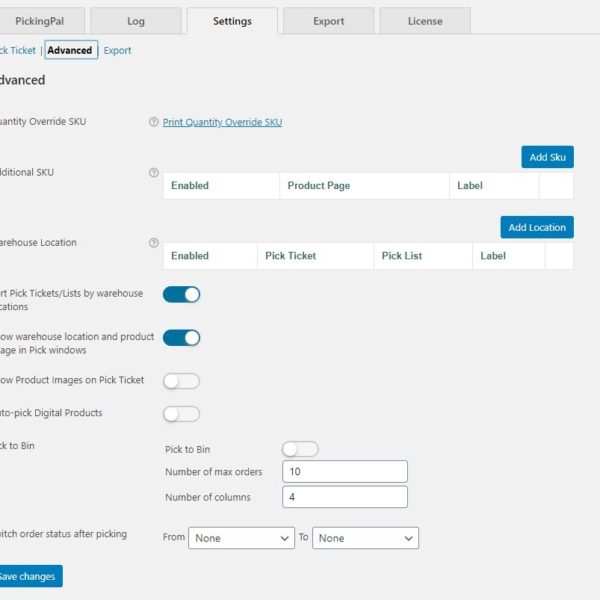The image size is (600, 600).
Task: Disable sorting Pick Tickets by warehouse locations
Action: 181,294
